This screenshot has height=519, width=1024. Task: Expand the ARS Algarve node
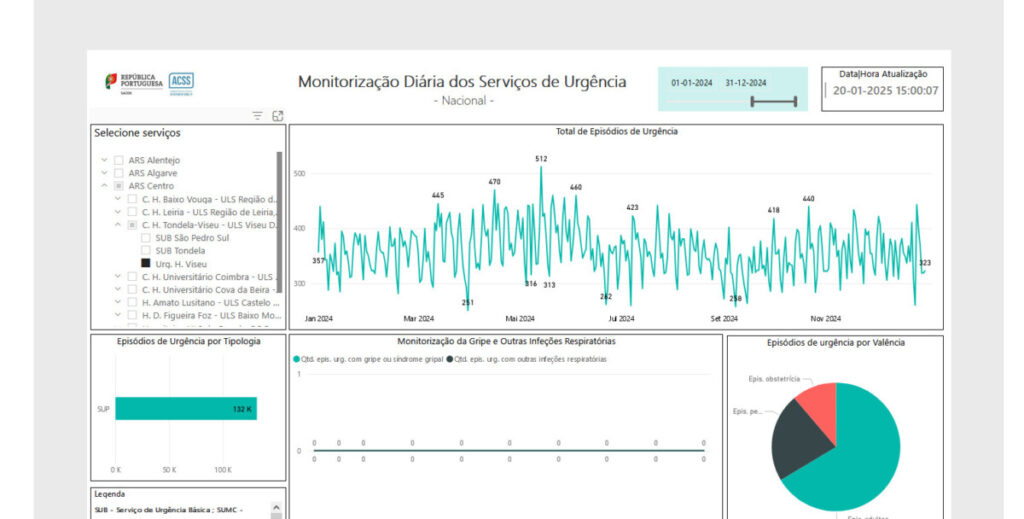(x=104, y=173)
